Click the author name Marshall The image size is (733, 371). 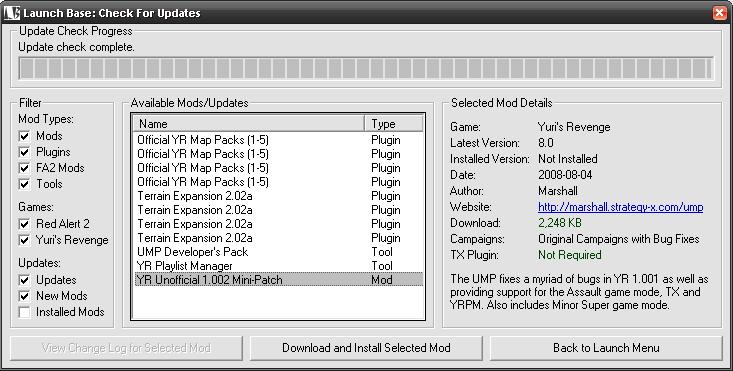[x=558, y=191]
